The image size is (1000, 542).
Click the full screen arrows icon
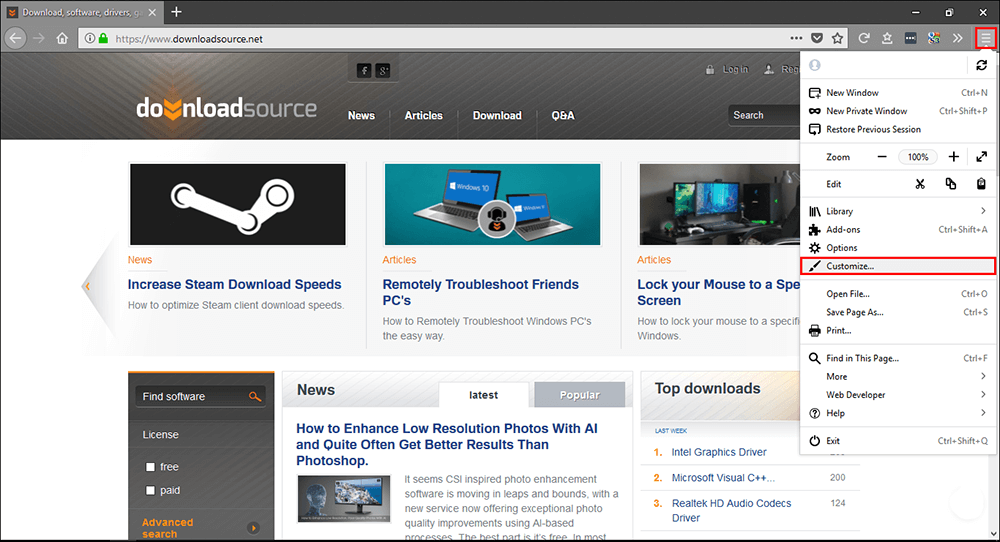982,157
